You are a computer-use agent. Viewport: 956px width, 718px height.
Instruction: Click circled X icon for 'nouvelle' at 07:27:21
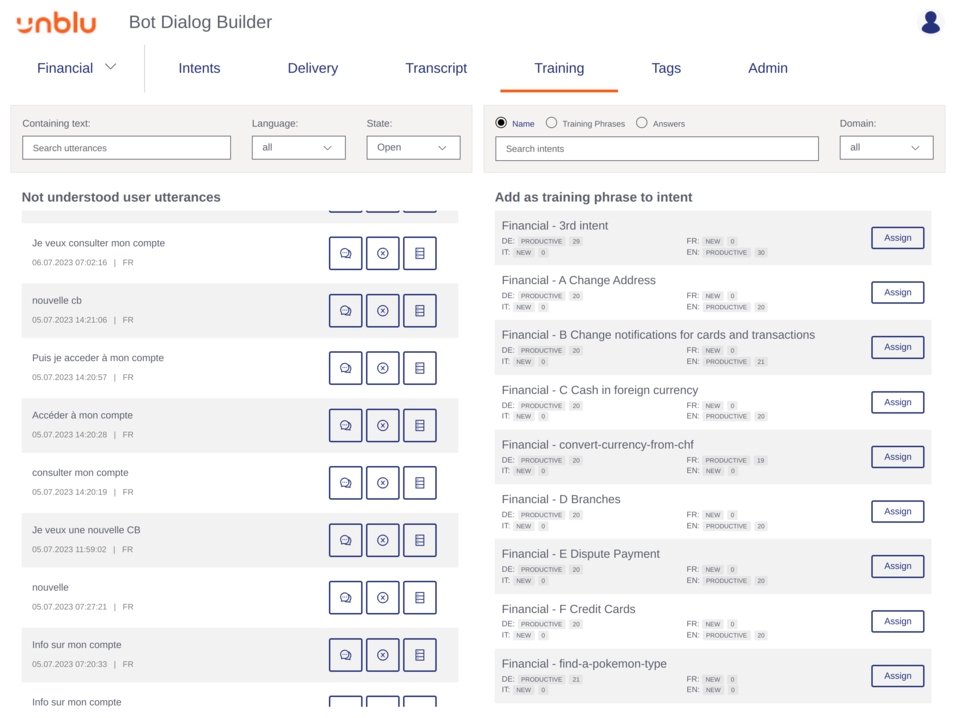382,598
